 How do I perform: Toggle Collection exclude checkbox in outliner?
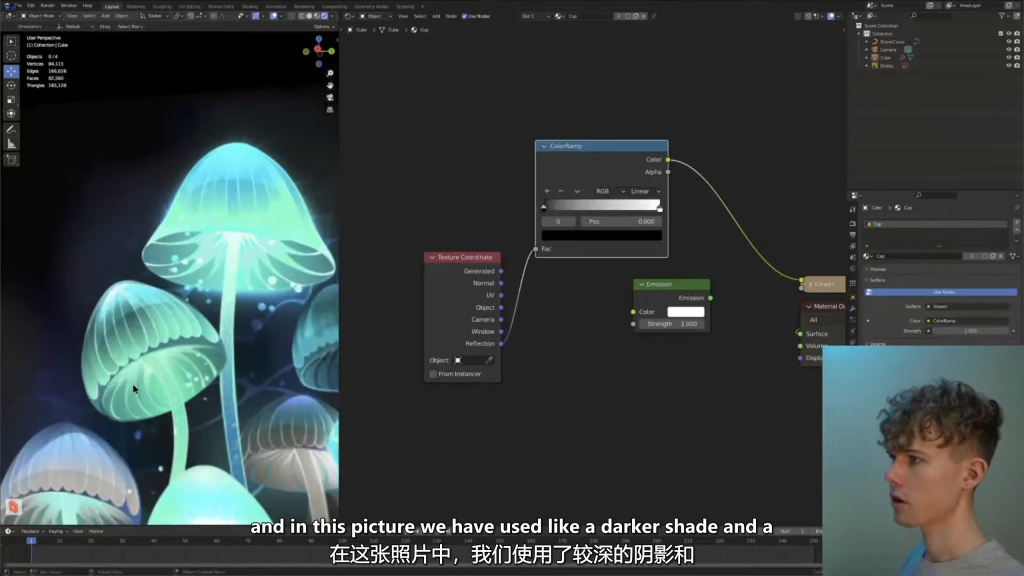[x=1000, y=33]
